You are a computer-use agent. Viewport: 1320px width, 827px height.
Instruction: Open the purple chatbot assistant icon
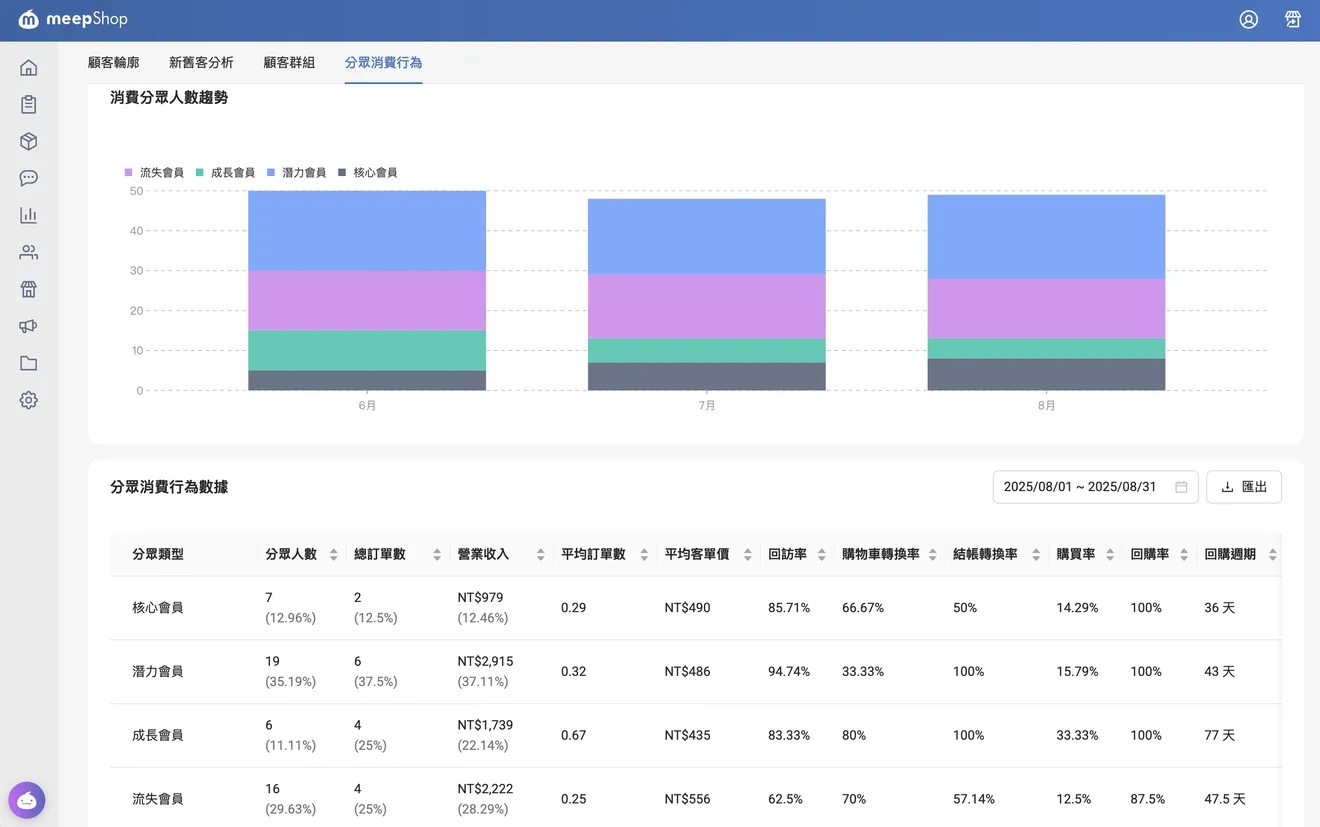coord(27,800)
